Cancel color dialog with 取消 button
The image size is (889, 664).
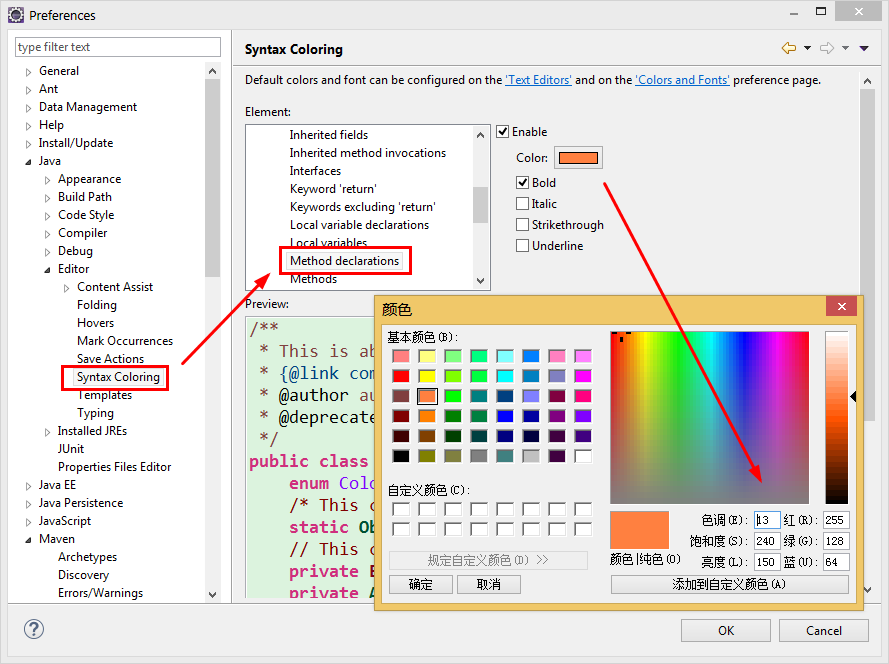click(x=489, y=585)
